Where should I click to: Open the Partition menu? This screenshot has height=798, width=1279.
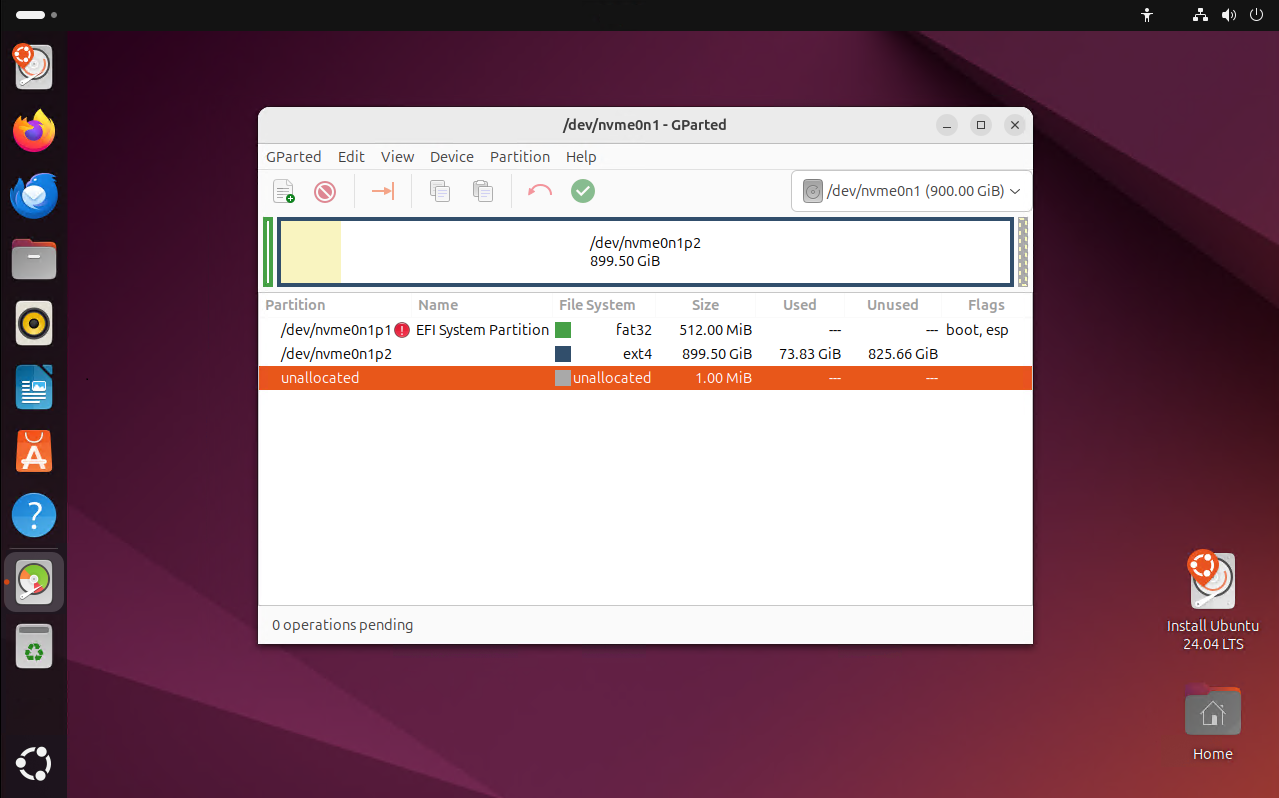point(520,156)
